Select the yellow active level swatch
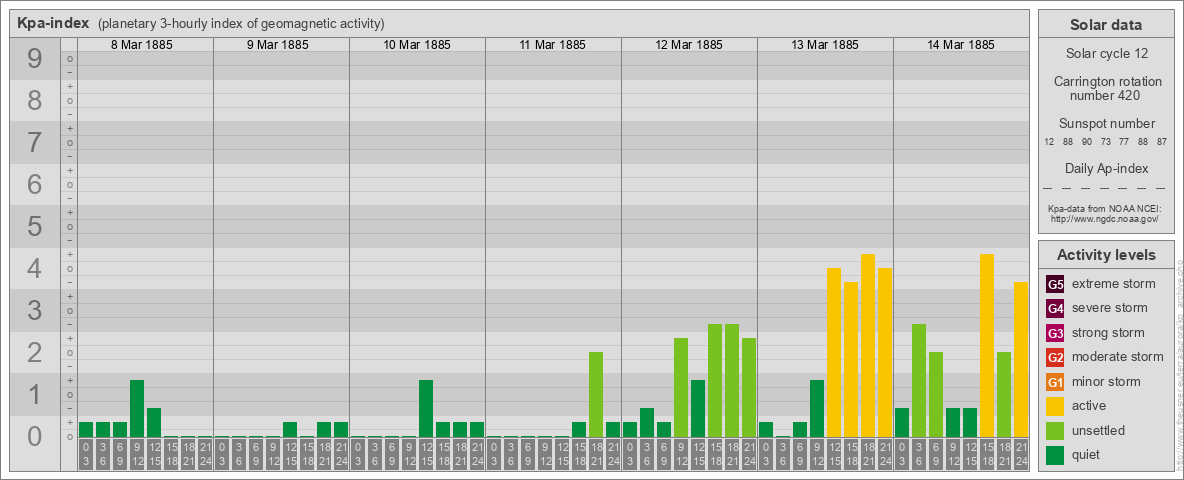The width and height of the screenshot is (1184, 480). pyautogui.click(x=1055, y=406)
